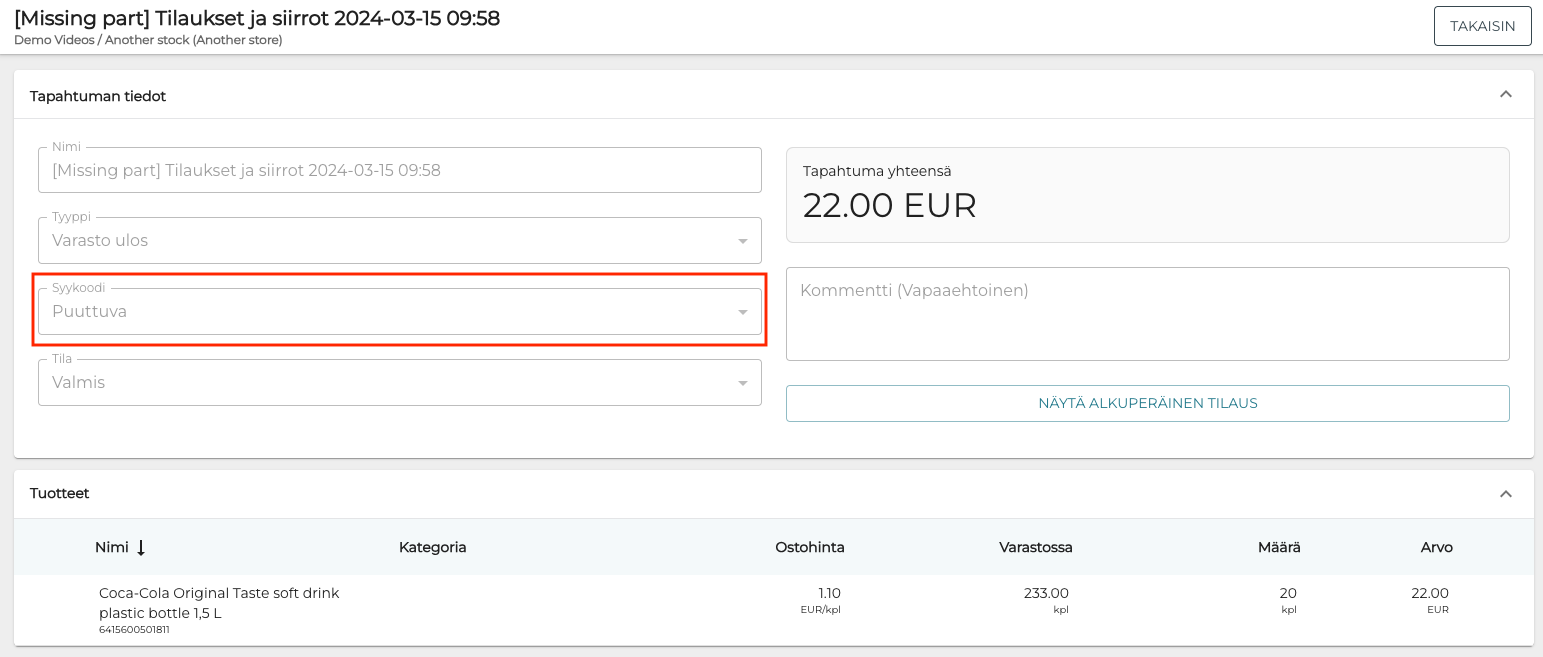Focus the Nimi text input field

(x=399, y=171)
